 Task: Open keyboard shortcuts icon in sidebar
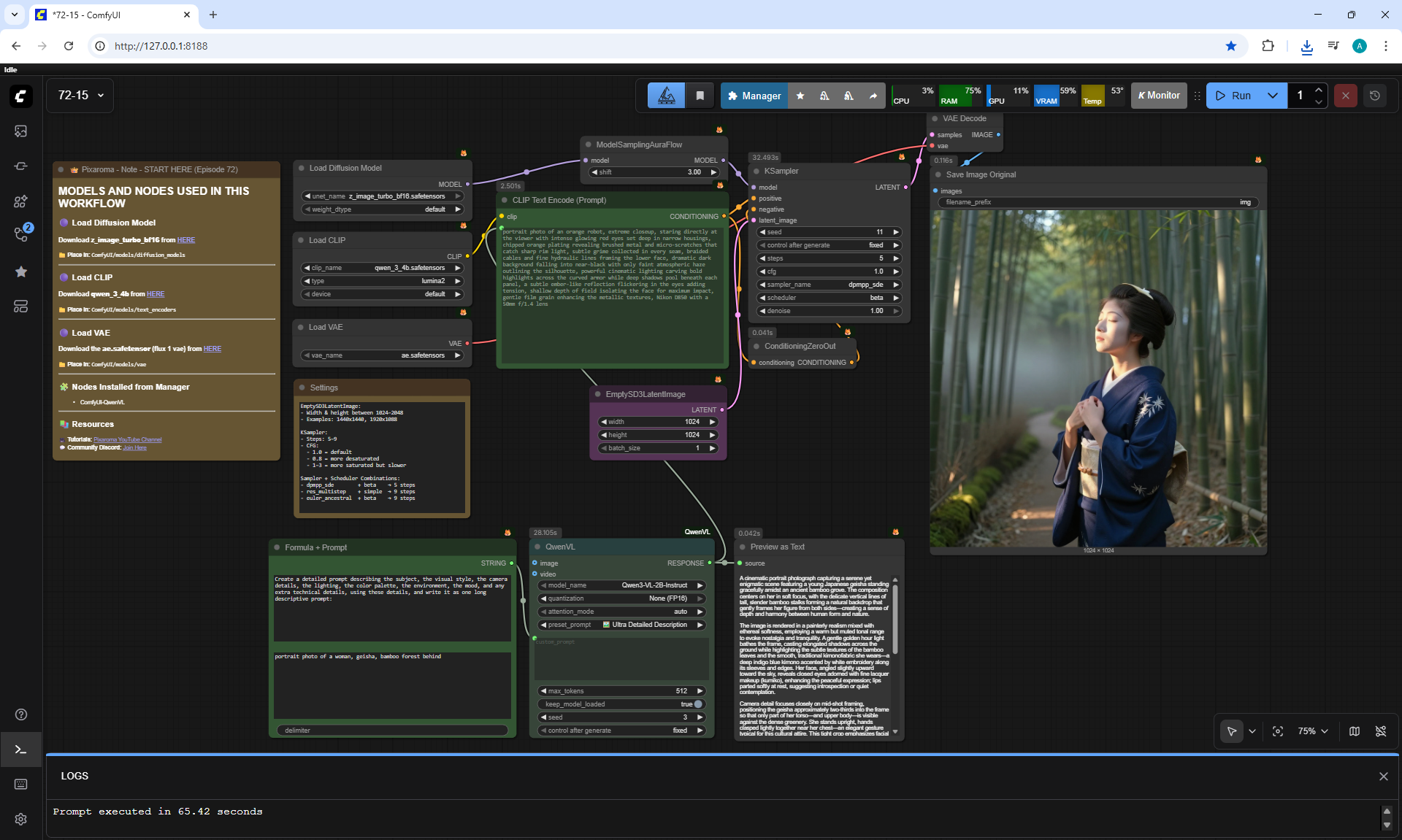[20, 784]
